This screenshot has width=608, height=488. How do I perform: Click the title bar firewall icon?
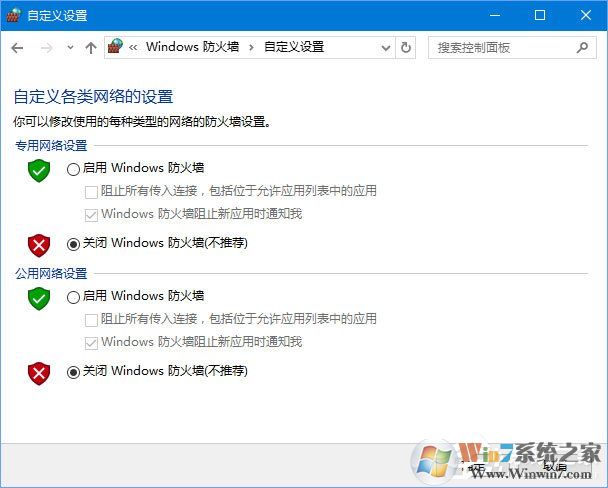click(x=14, y=15)
